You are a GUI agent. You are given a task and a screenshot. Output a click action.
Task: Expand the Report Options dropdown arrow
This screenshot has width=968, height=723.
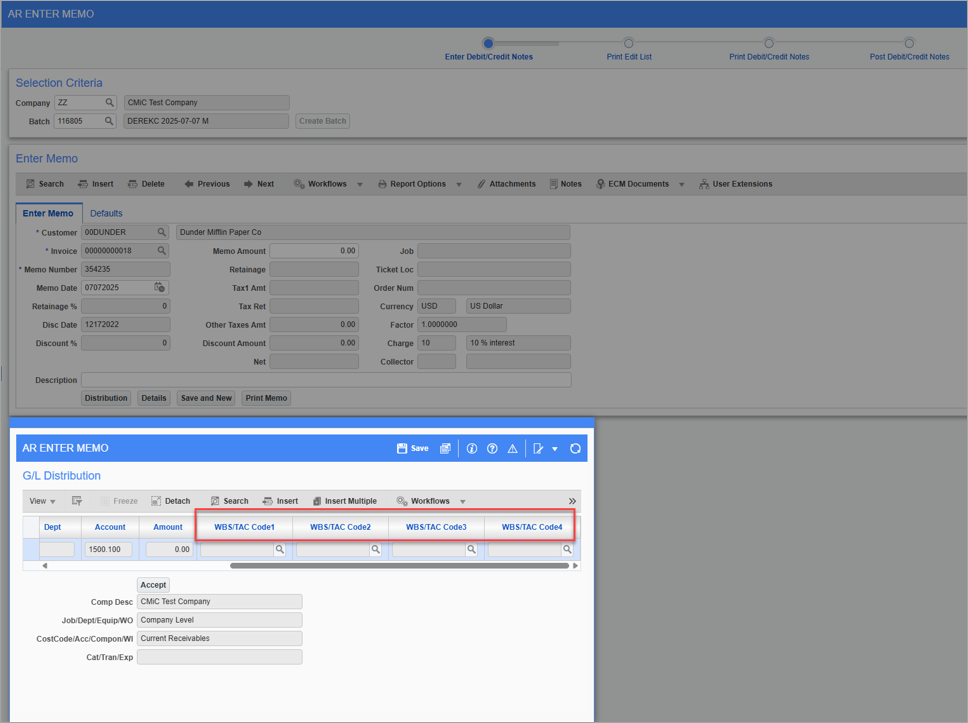(459, 185)
